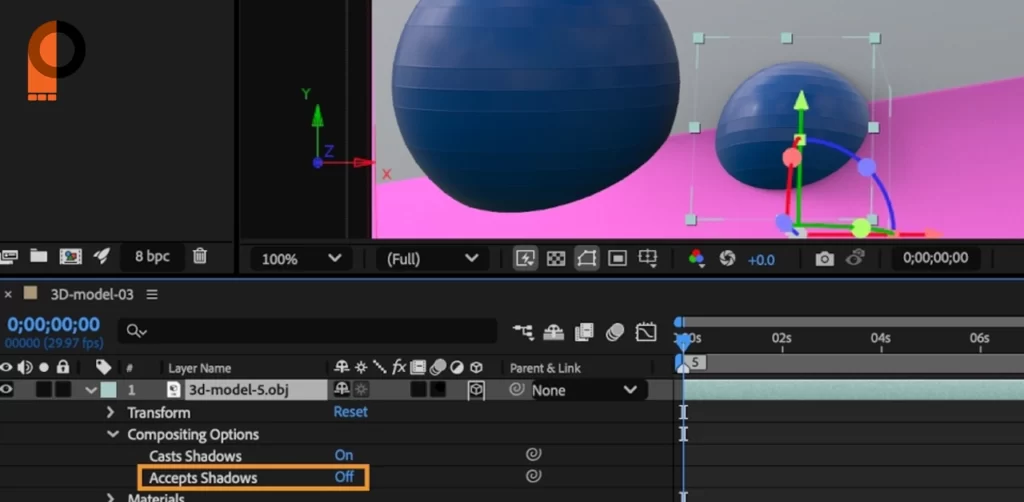This screenshot has width=1024, height=502.
Task: Toggle hide shy layers icon
Action: (x=554, y=332)
